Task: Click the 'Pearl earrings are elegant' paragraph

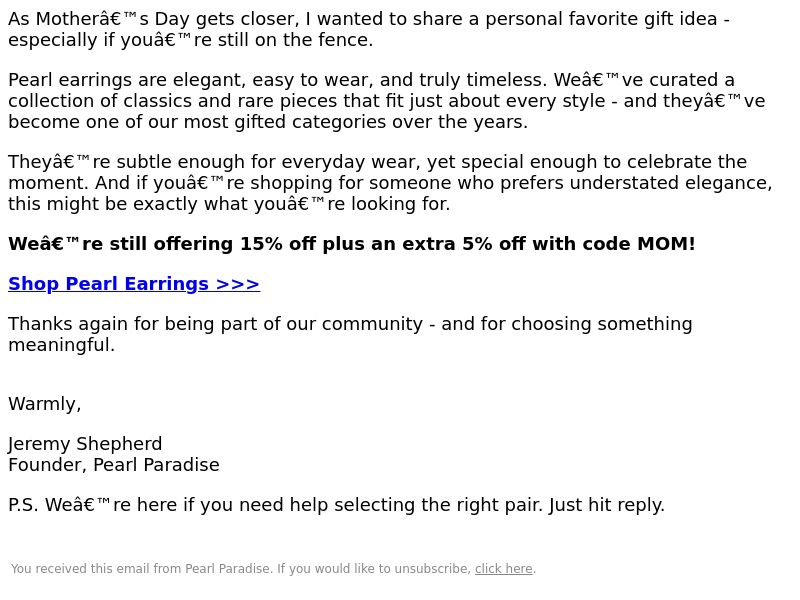Action: pyautogui.click(x=387, y=101)
